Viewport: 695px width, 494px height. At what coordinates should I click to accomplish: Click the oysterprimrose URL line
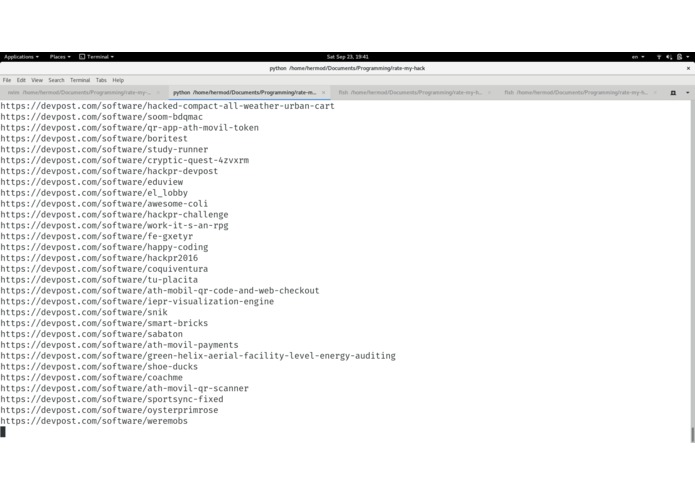tap(109, 410)
